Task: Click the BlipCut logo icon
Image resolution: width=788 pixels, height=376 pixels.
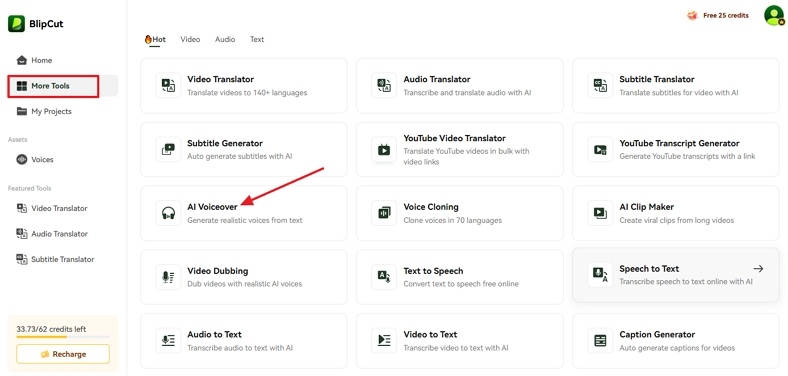Action: pyautogui.click(x=16, y=24)
